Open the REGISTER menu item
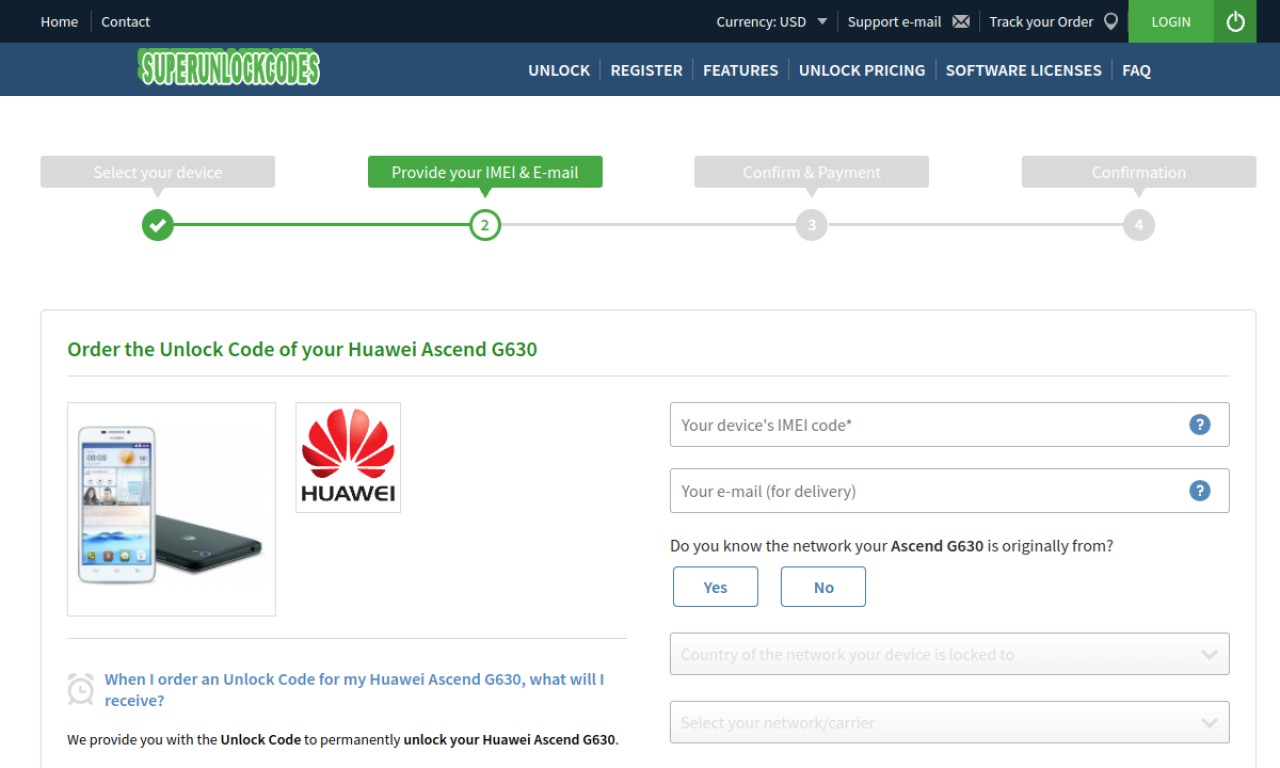Viewport: 1280px width, 768px height. pos(646,70)
